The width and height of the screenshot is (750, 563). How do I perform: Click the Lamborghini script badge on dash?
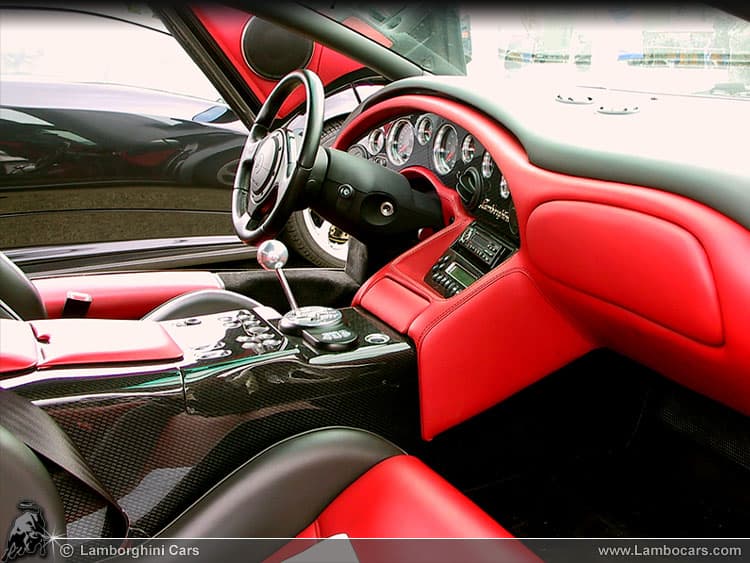click(x=493, y=210)
